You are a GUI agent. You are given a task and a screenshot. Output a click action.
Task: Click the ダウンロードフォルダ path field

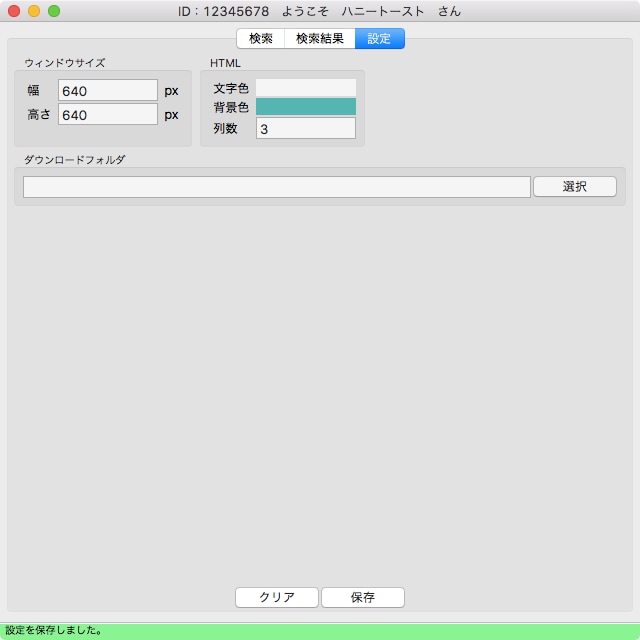pyautogui.click(x=277, y=187)
